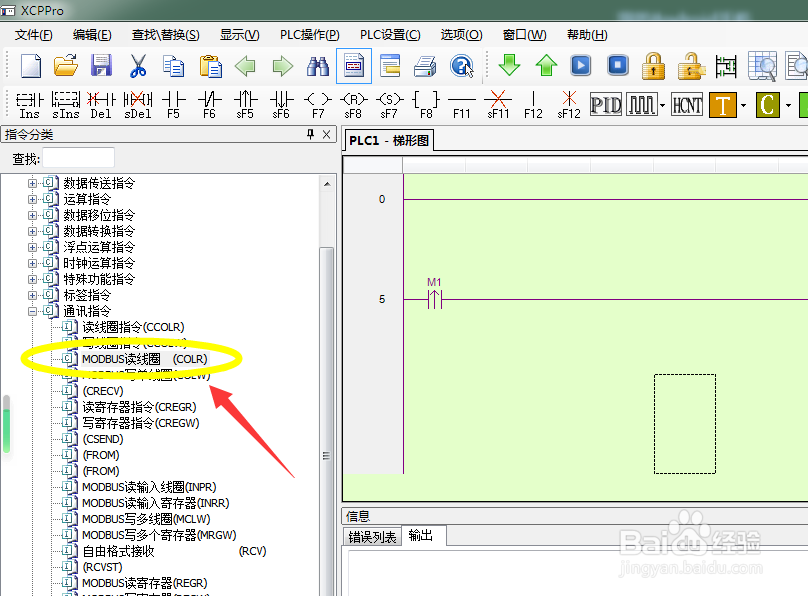Switch to the 错误列表 tab
The width and height of the screenshot is (808, 596).
pyautogui.click(x=372, y=537)
